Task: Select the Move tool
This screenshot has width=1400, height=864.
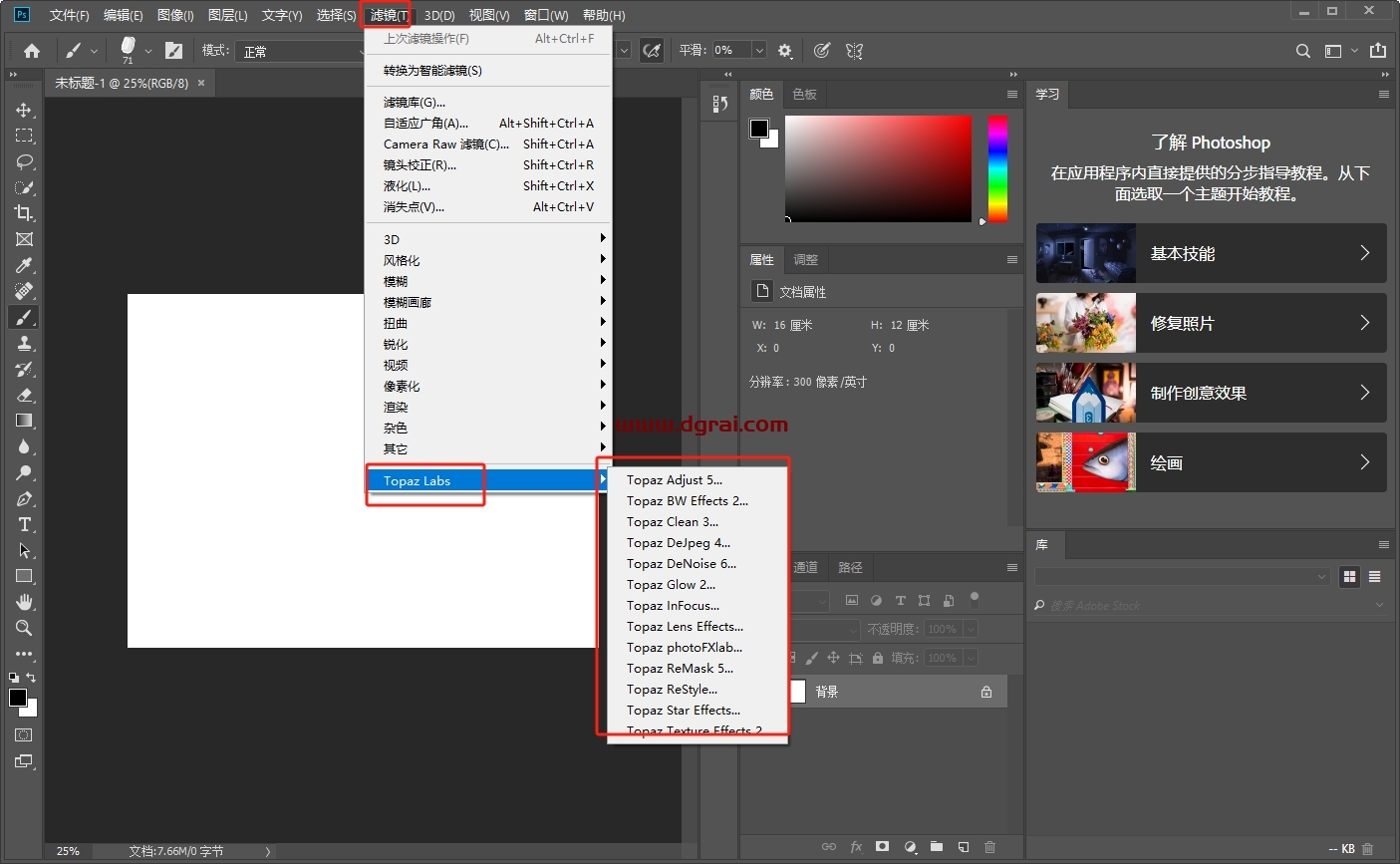Action: tap(24, 110)
